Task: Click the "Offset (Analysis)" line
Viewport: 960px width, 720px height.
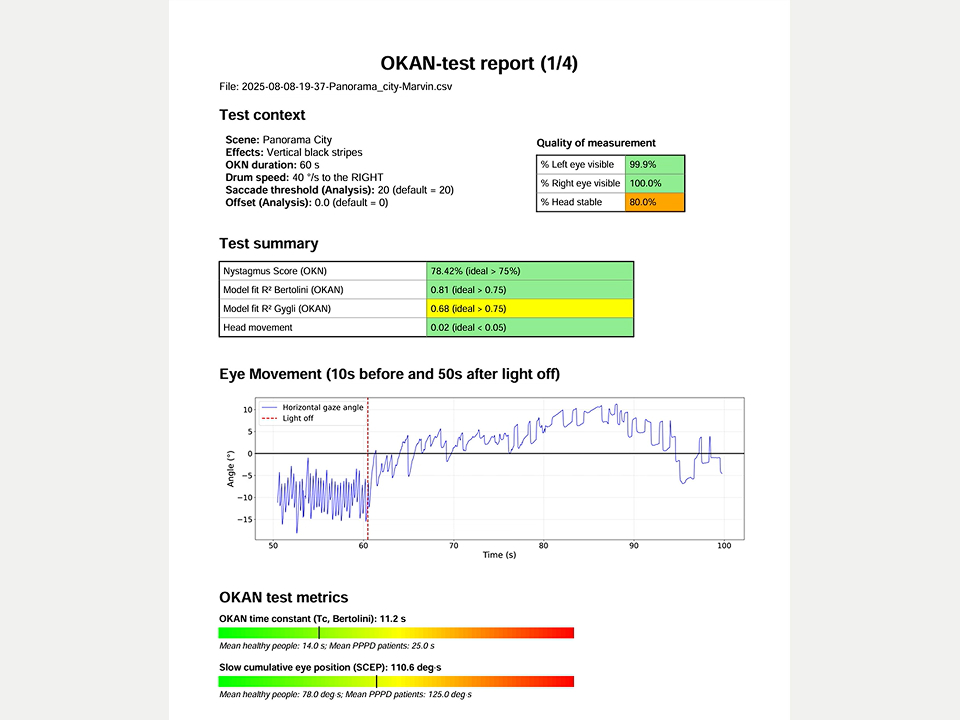Action: tap(307, 203)
